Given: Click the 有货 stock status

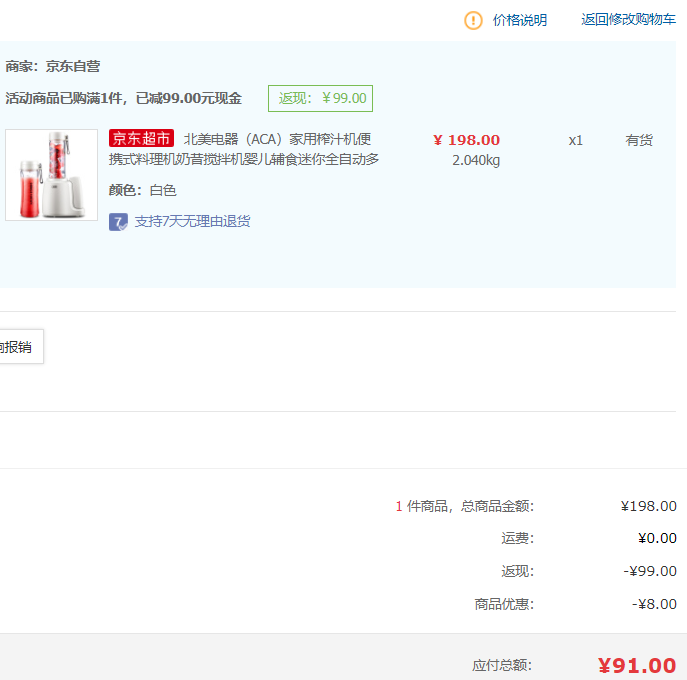Looking at the screenshot, I should pos(639,140).
